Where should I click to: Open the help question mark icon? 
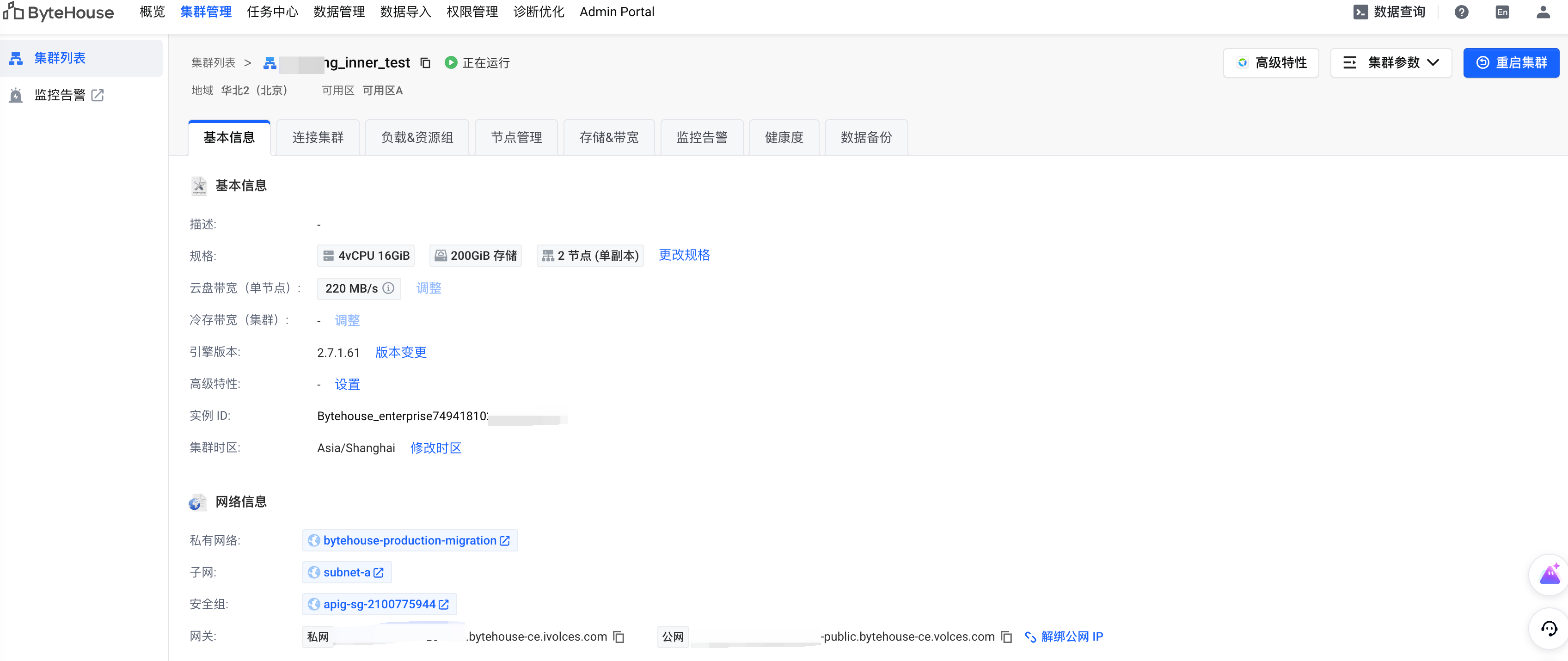[x=1461, y=12]
